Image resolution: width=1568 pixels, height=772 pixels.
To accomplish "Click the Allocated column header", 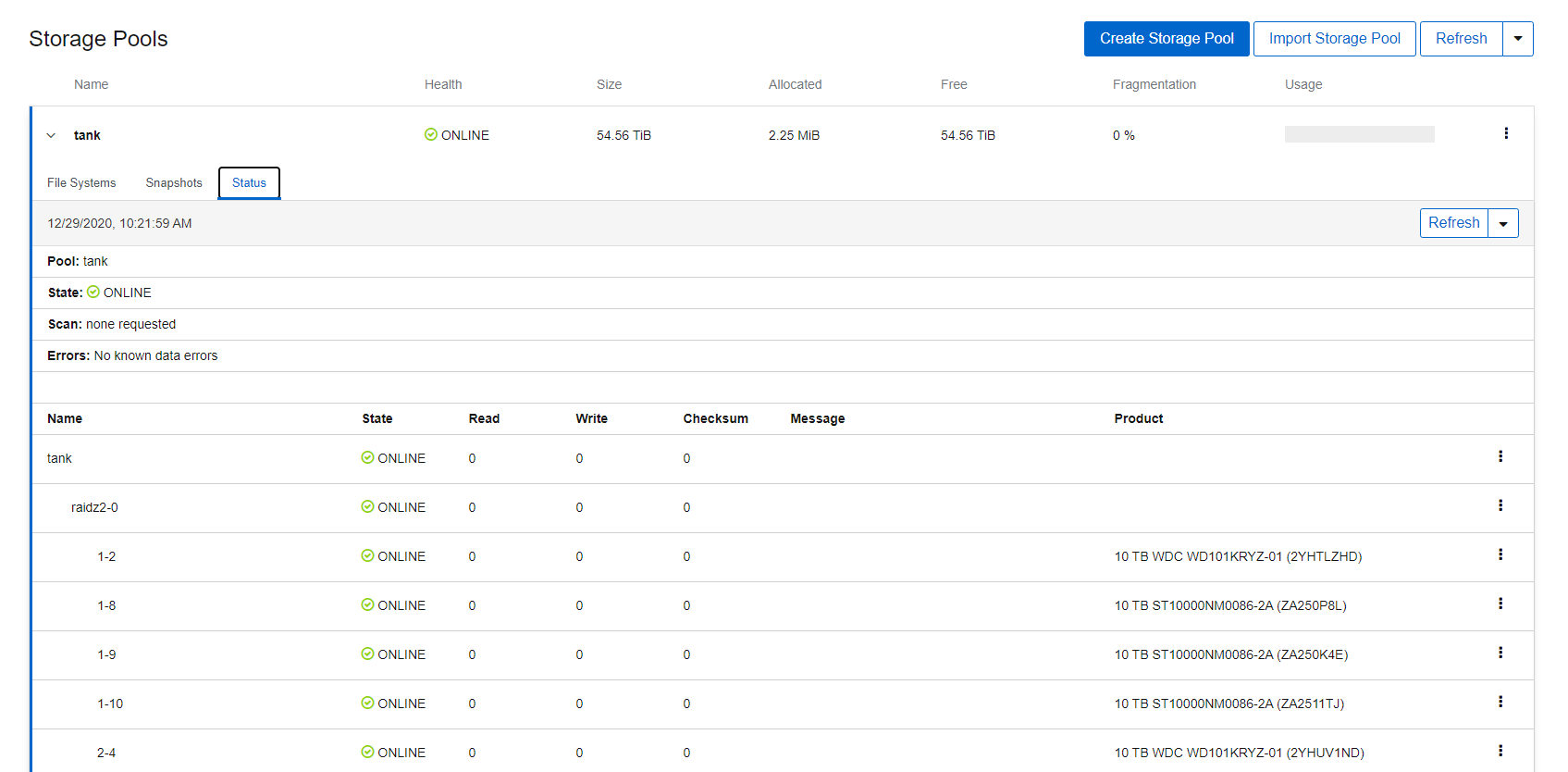I will [x=795, y=84].
